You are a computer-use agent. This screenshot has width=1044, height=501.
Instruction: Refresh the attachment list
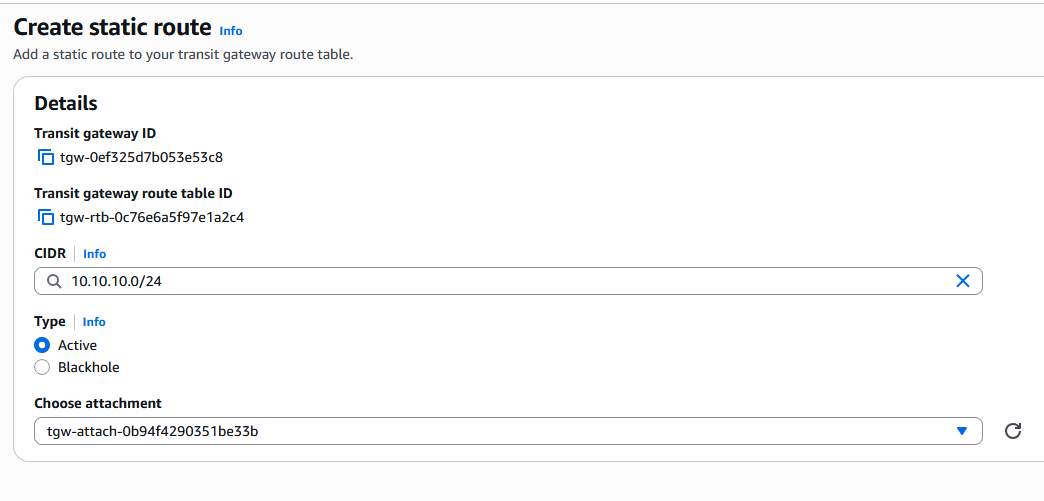coord(1012,431)
